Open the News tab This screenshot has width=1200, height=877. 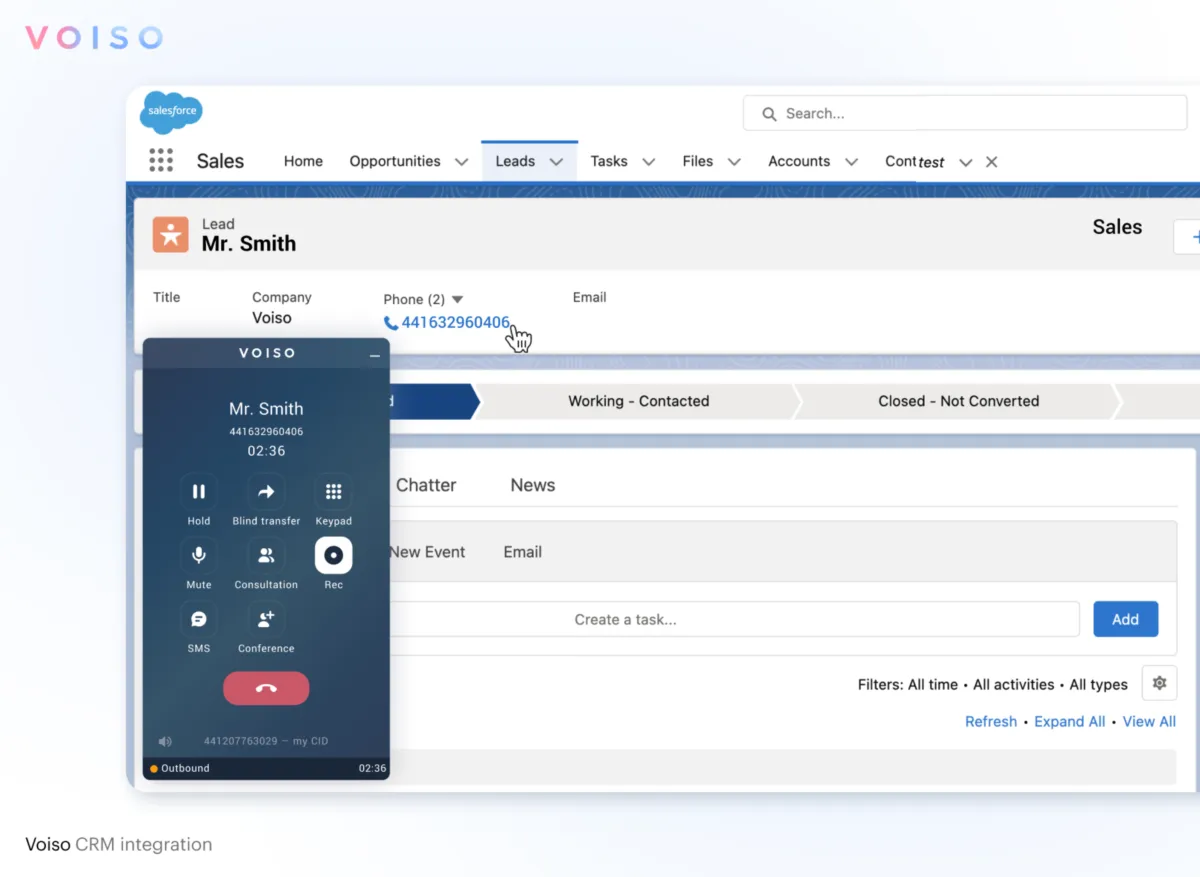pyautogui.click(x=532, y=485)
